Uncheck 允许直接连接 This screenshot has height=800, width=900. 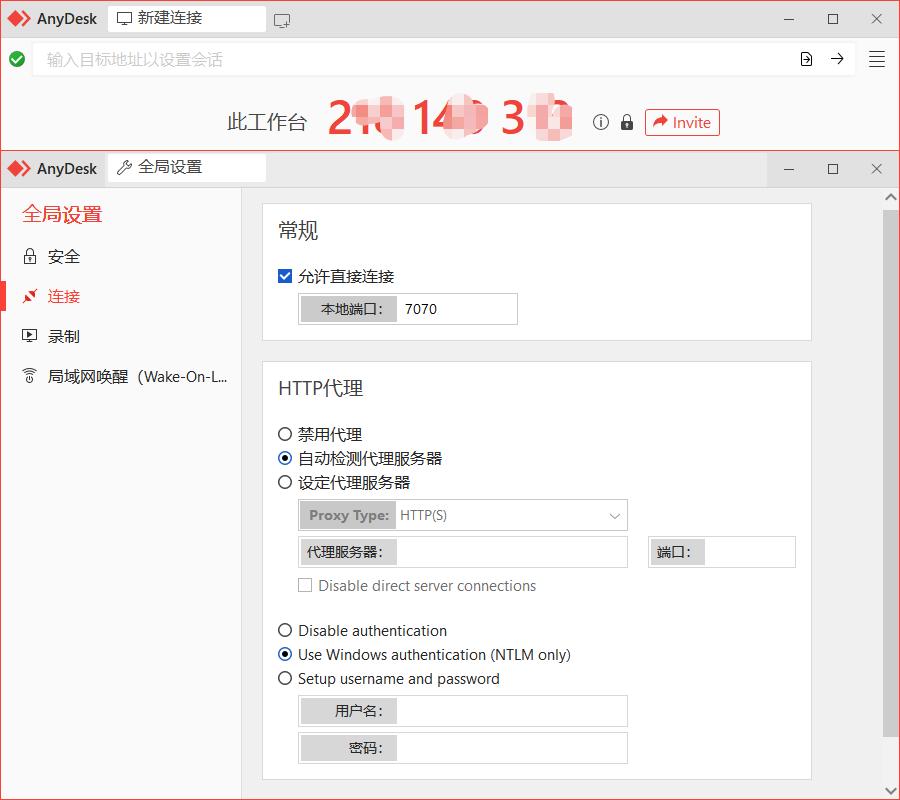(x=285, y=277)
